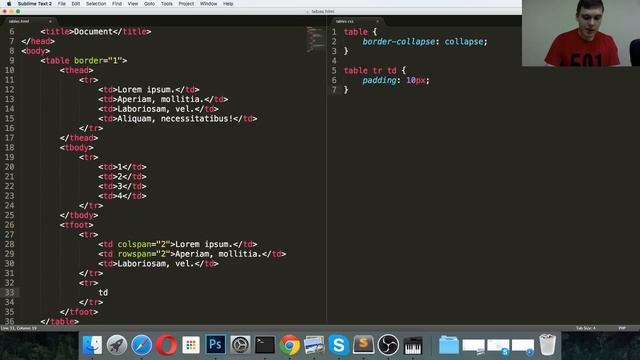Click the 'padding' property in CSS pane
The width and height of the screenshot is (640, 360).
(x=379, y=80)
